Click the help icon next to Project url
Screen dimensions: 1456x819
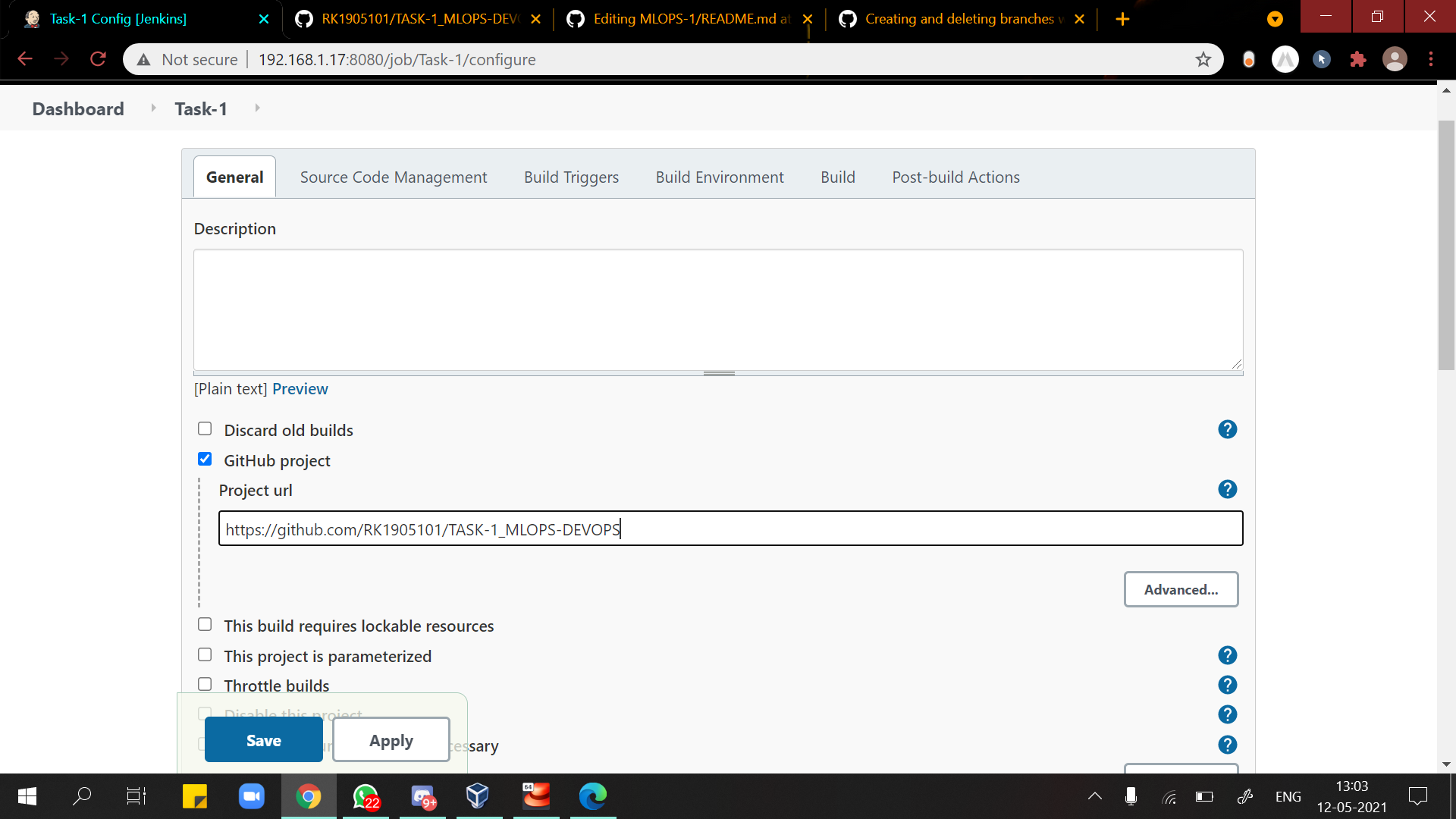click(1227, 489)
